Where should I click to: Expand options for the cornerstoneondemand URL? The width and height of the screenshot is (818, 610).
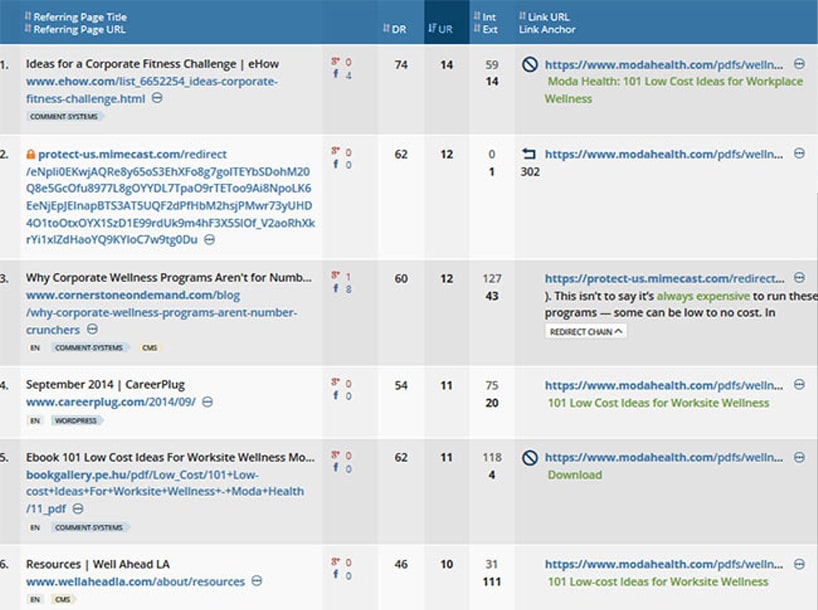(92, 329)
